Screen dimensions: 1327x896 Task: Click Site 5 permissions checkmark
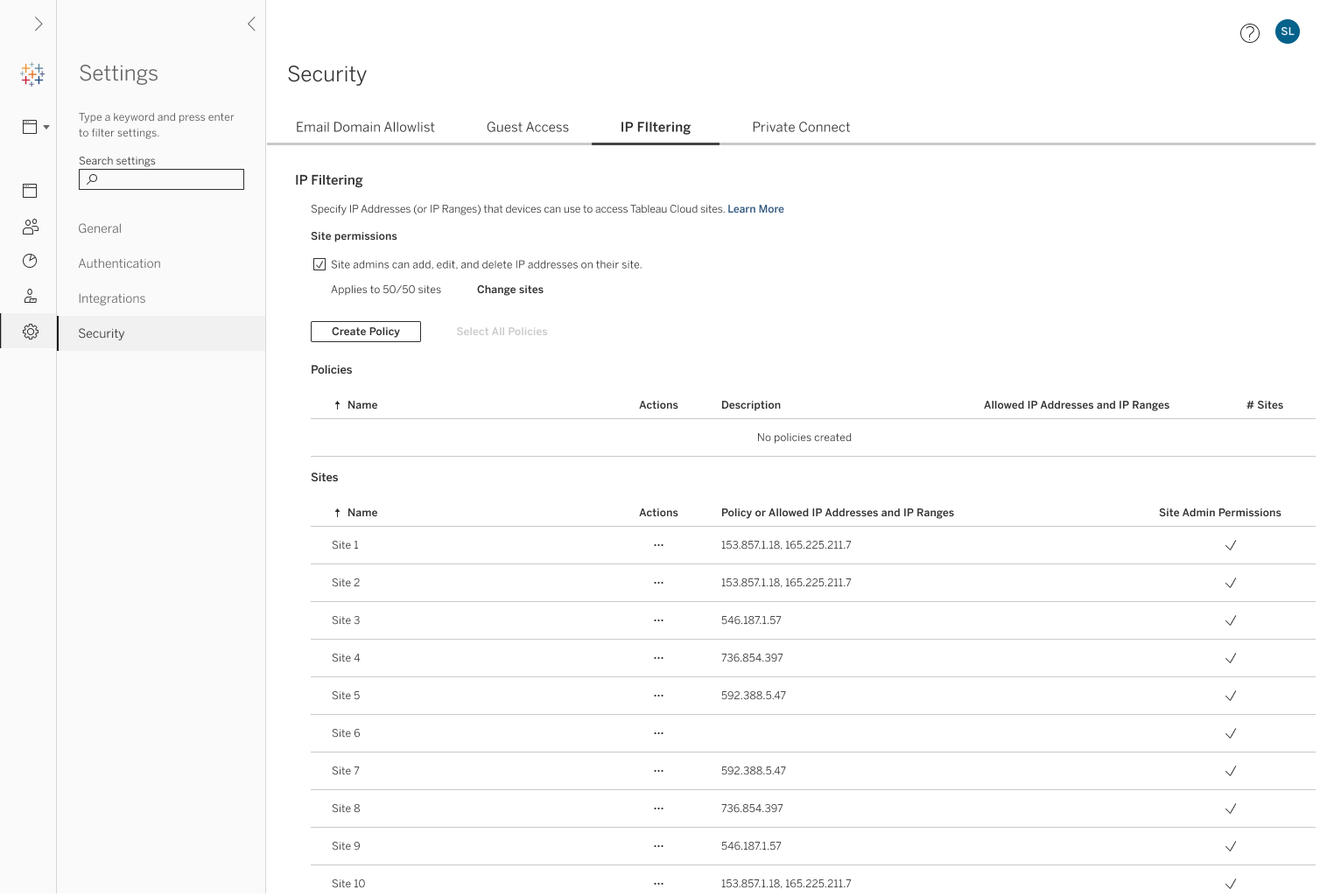click(x=1230, y=696)
